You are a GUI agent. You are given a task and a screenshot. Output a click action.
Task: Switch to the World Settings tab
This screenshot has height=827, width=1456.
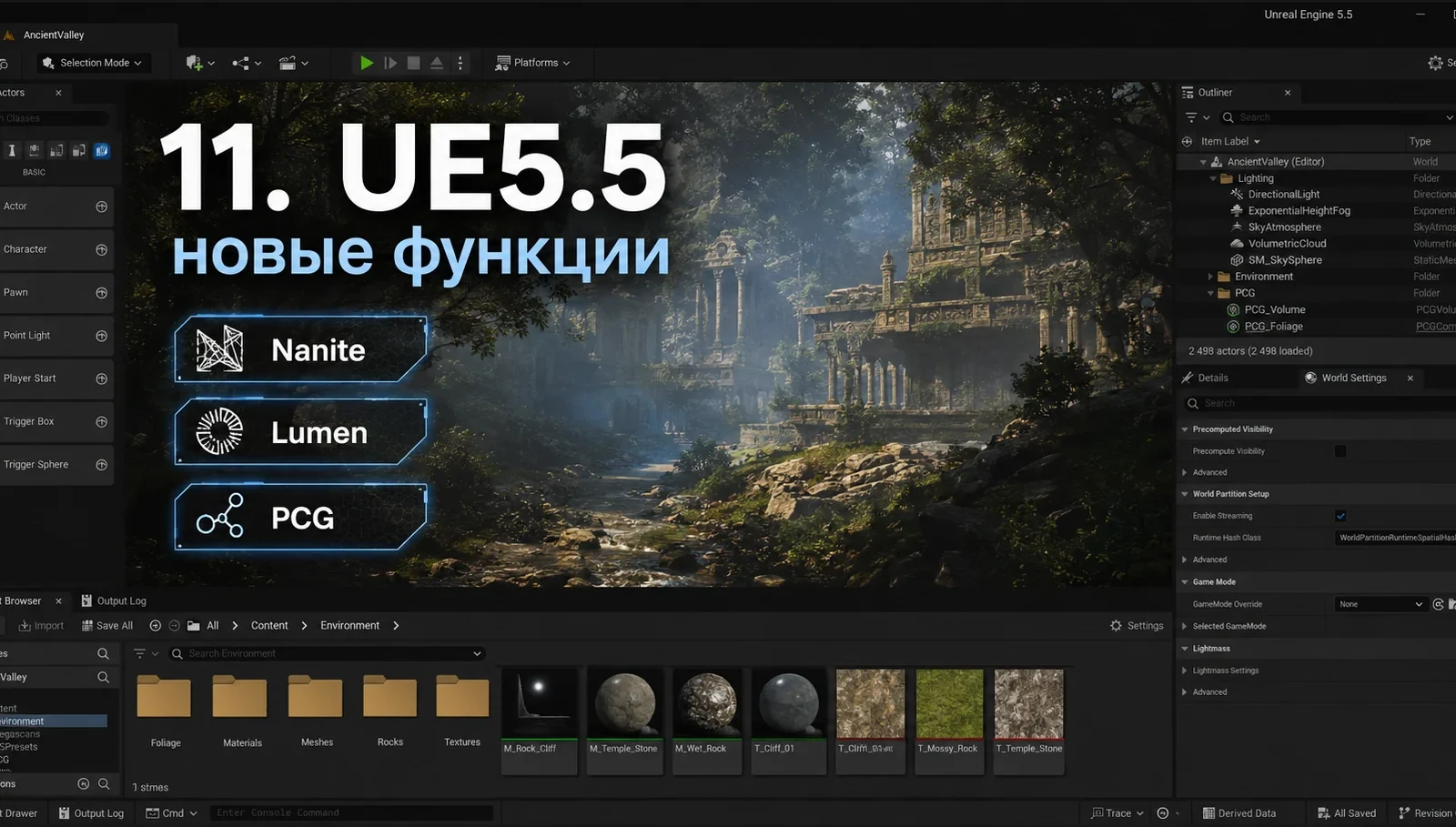coord(1346,378)
